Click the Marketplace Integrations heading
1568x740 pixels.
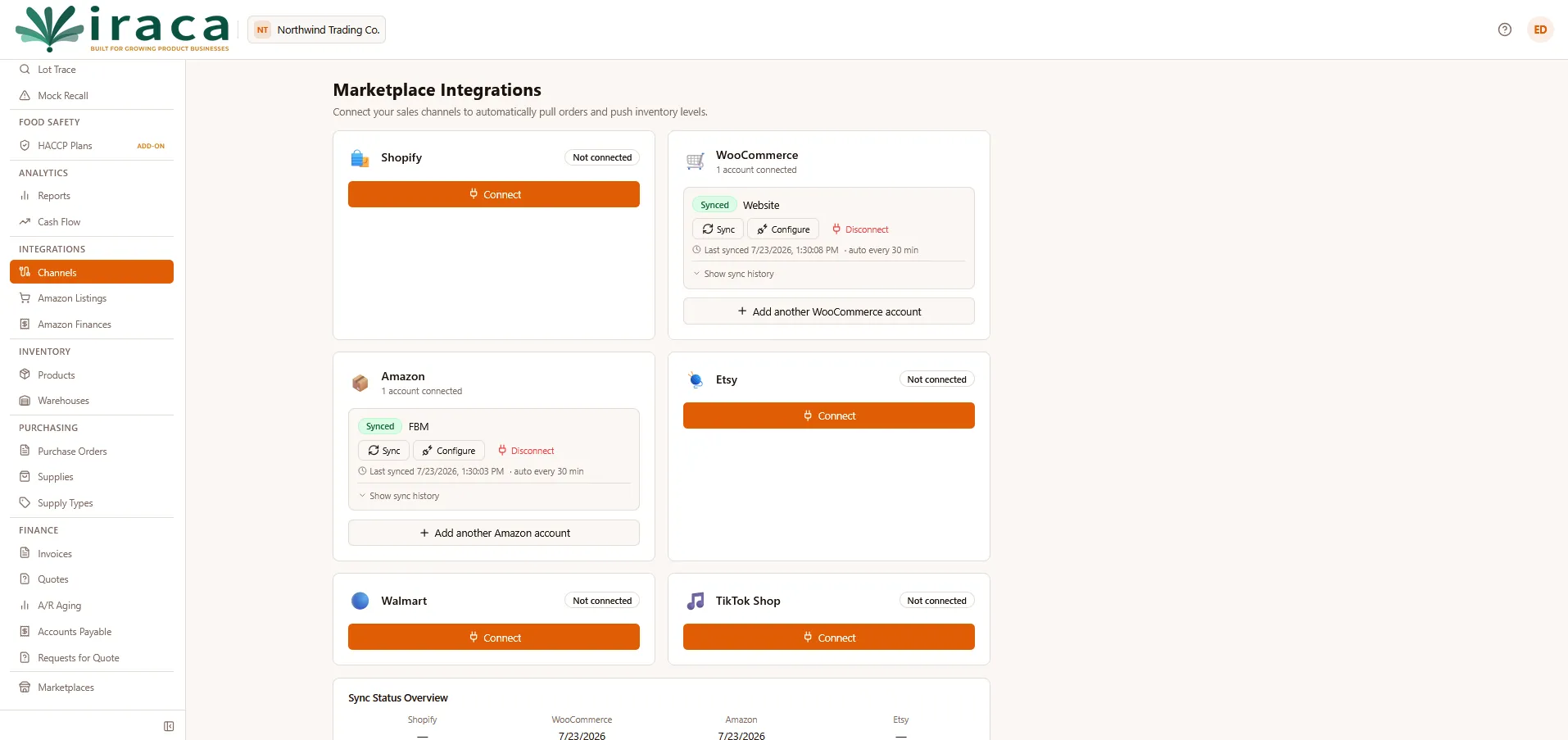(437, 90)
